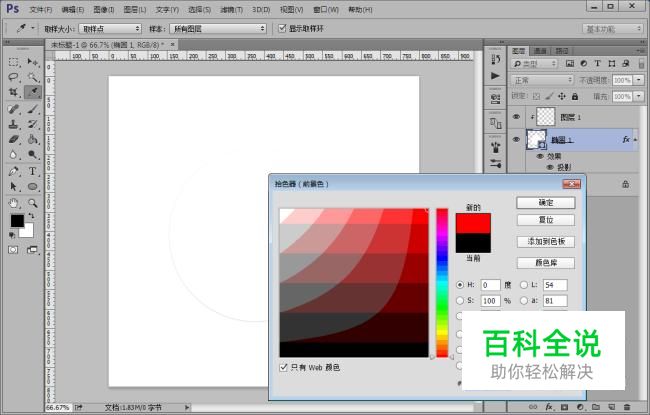
Task: Select the Brush tool
Action: [x=32, y=109]
